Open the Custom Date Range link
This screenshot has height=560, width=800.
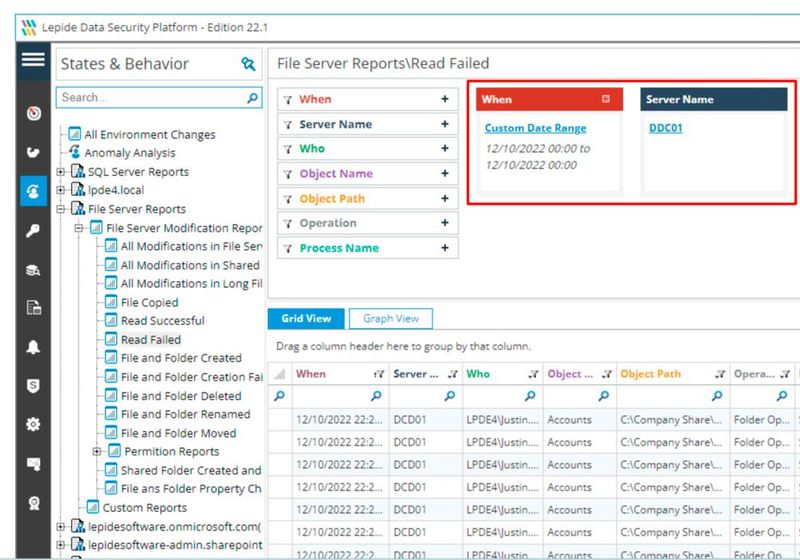pyautogui.click(x=535, y=129)
